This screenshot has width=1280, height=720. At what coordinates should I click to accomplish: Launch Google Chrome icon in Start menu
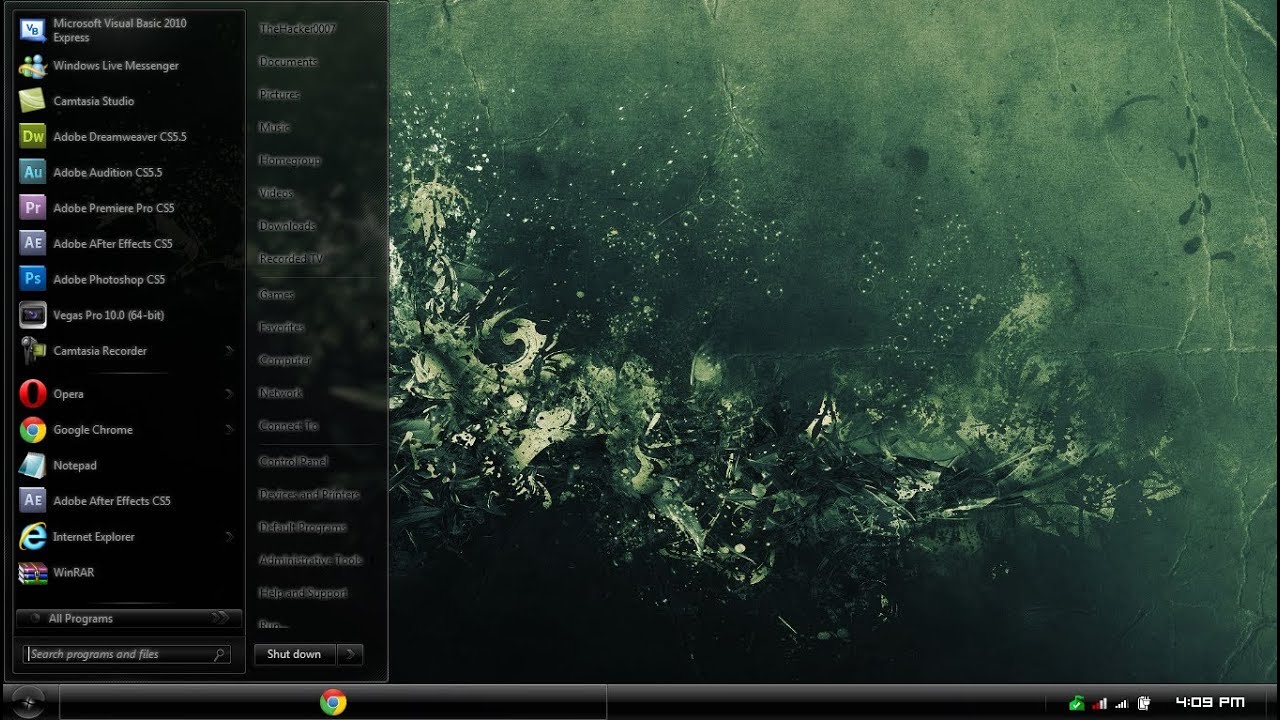click(x=33, y=430)
